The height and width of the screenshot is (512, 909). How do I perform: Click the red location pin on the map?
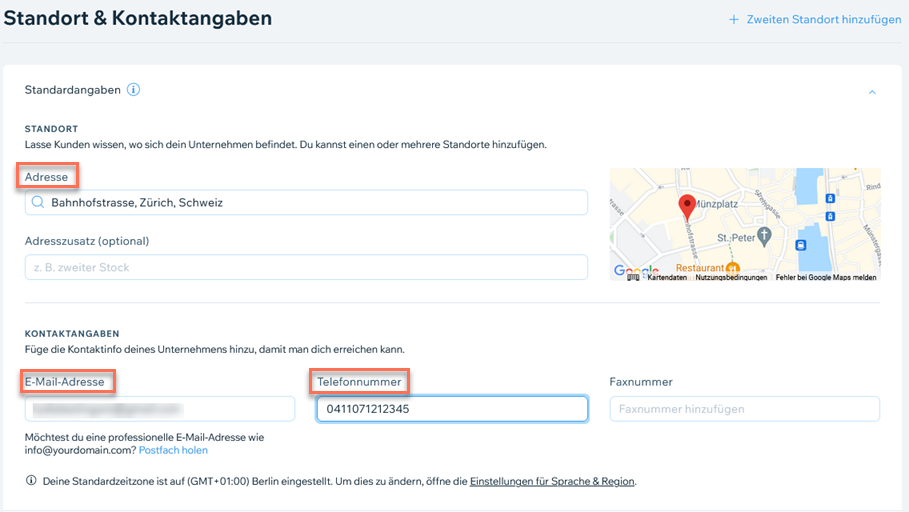[687, 207]
